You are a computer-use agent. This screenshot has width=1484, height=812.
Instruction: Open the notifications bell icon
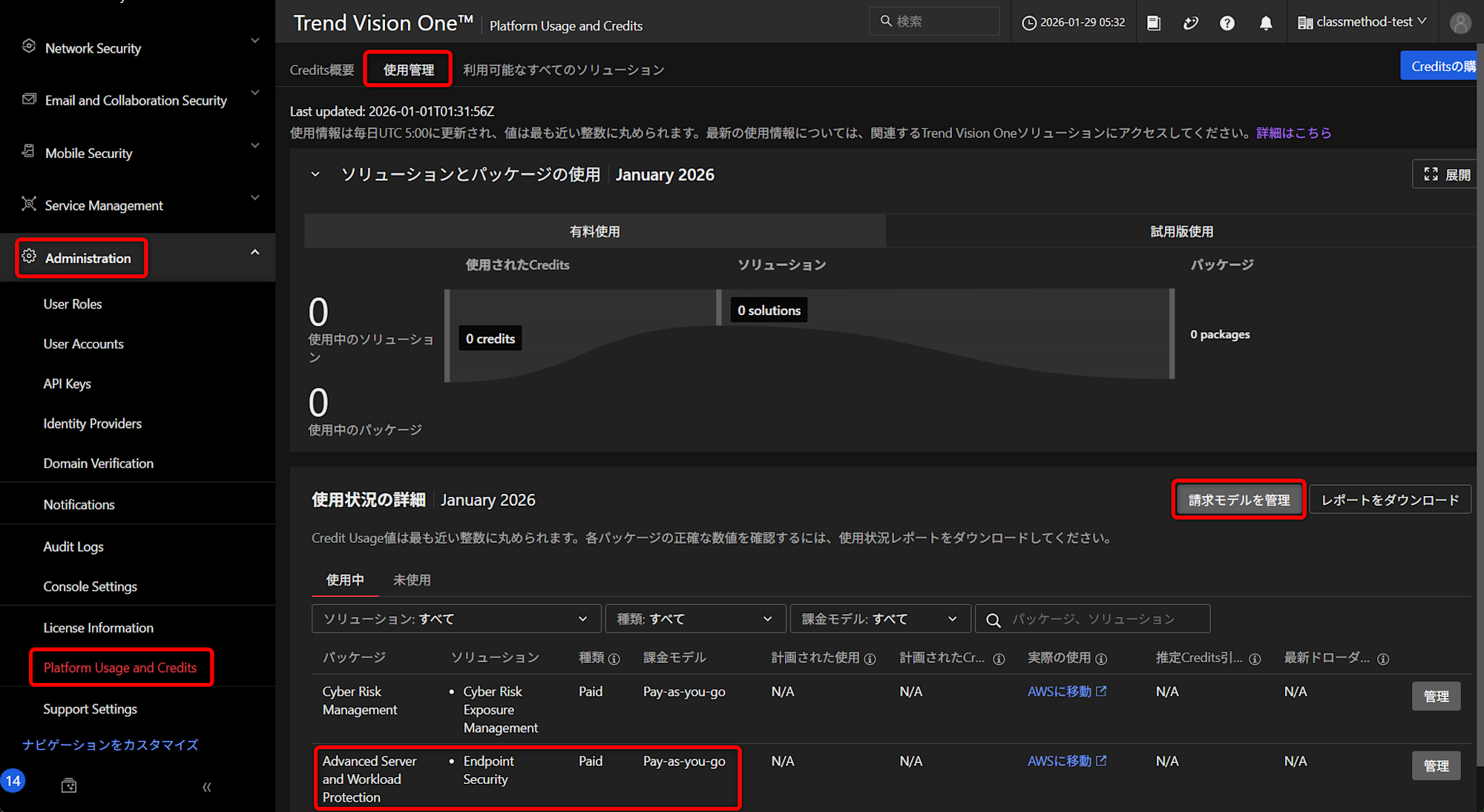1266,23
